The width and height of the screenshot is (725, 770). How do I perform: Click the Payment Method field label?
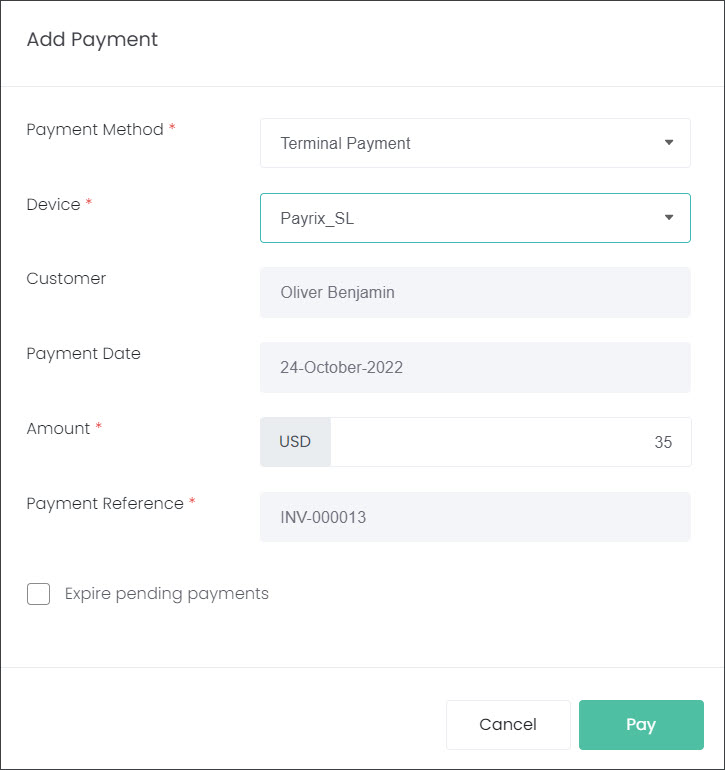point(95,130)
